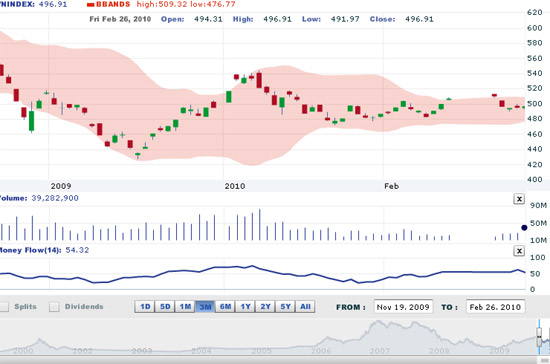
Task: Select the 2Y time range
Action: [265, 307]
